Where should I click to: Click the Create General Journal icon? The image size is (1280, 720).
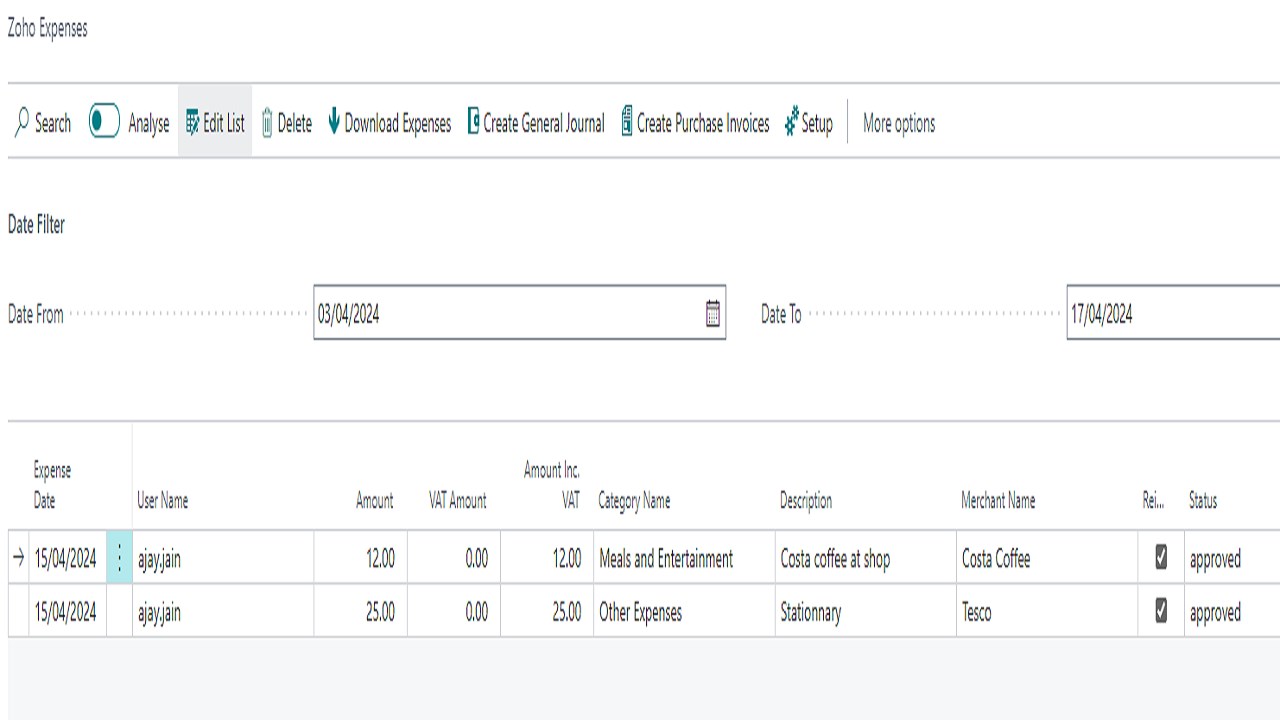pyautogui.click(x=474, y=122)
